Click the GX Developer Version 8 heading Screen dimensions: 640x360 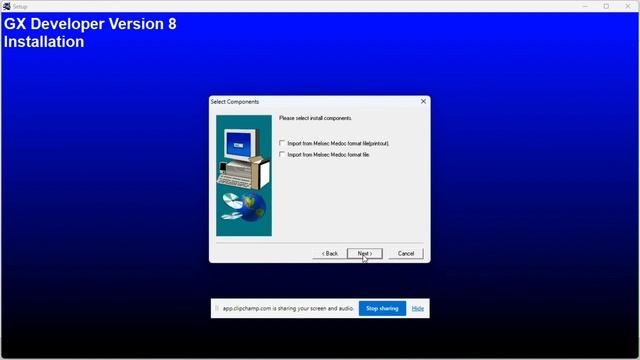[x=90, y=24]
